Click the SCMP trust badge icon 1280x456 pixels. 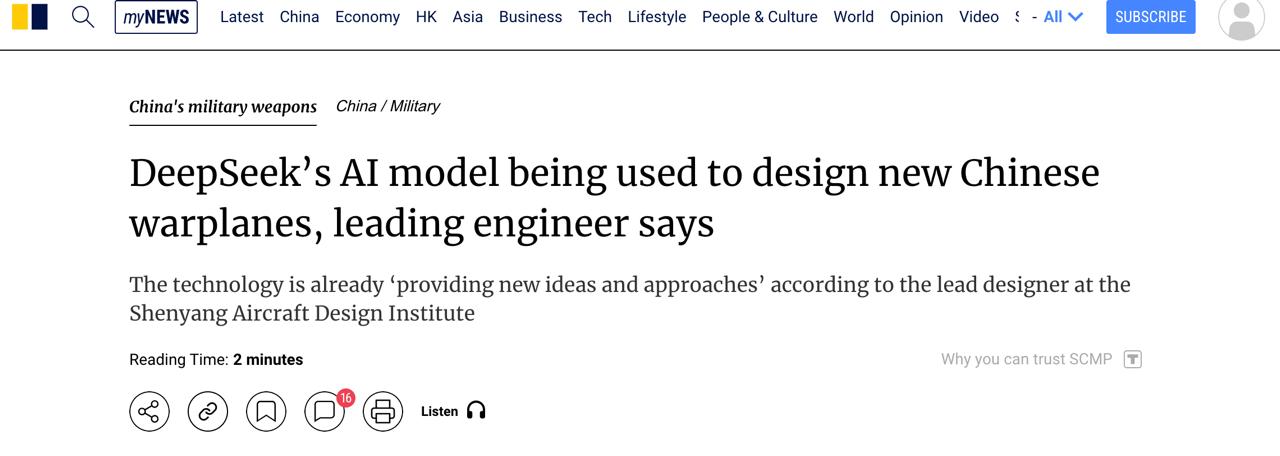click(x=1133, y=359)
